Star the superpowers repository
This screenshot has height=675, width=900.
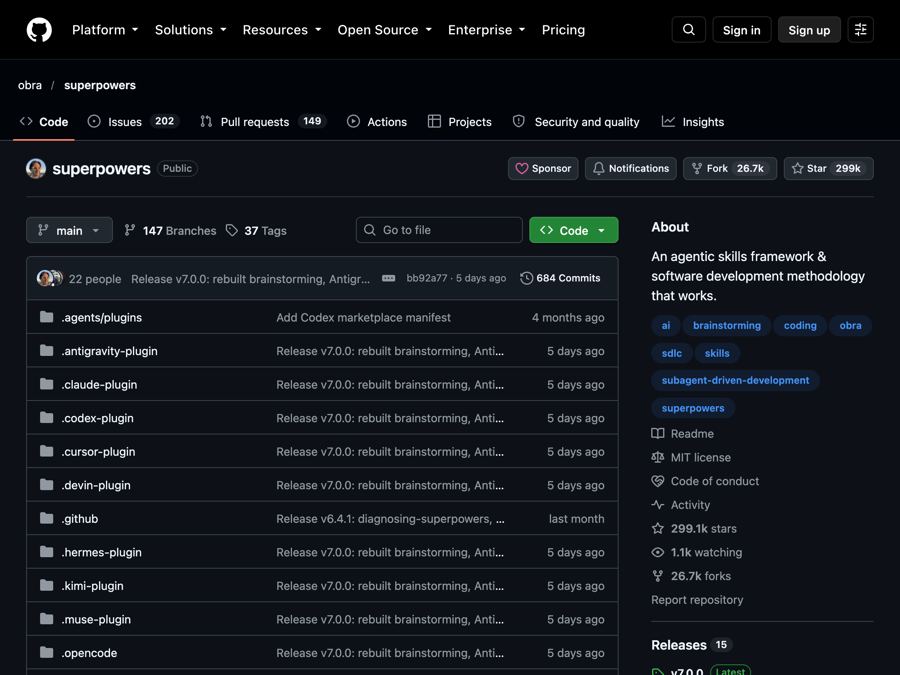pos(829,169)
